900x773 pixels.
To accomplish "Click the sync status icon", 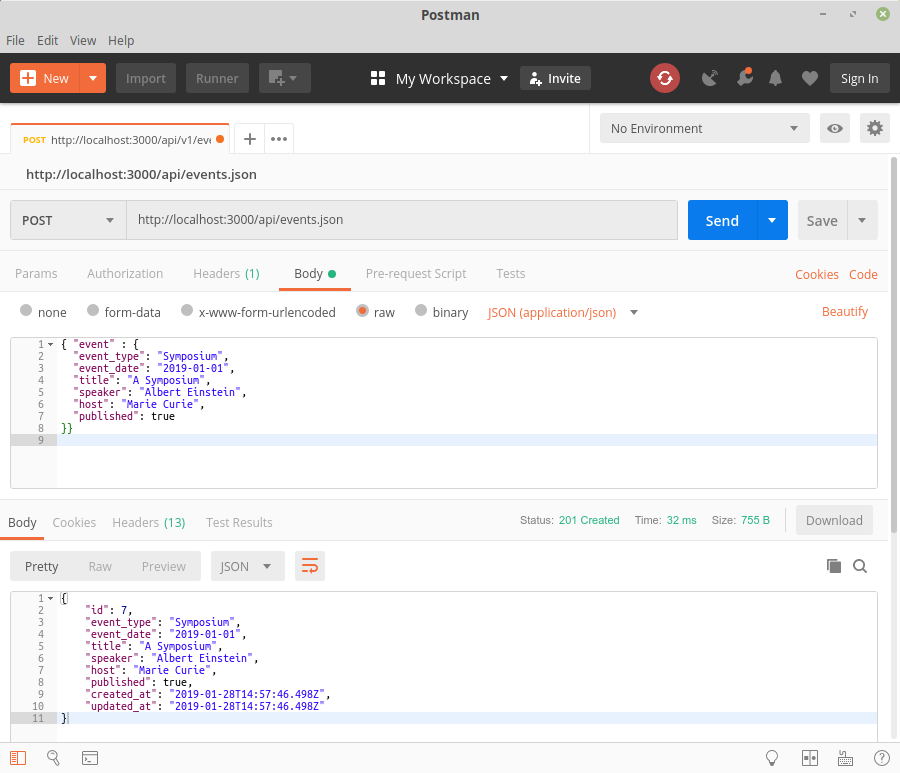I will (665, 78).
